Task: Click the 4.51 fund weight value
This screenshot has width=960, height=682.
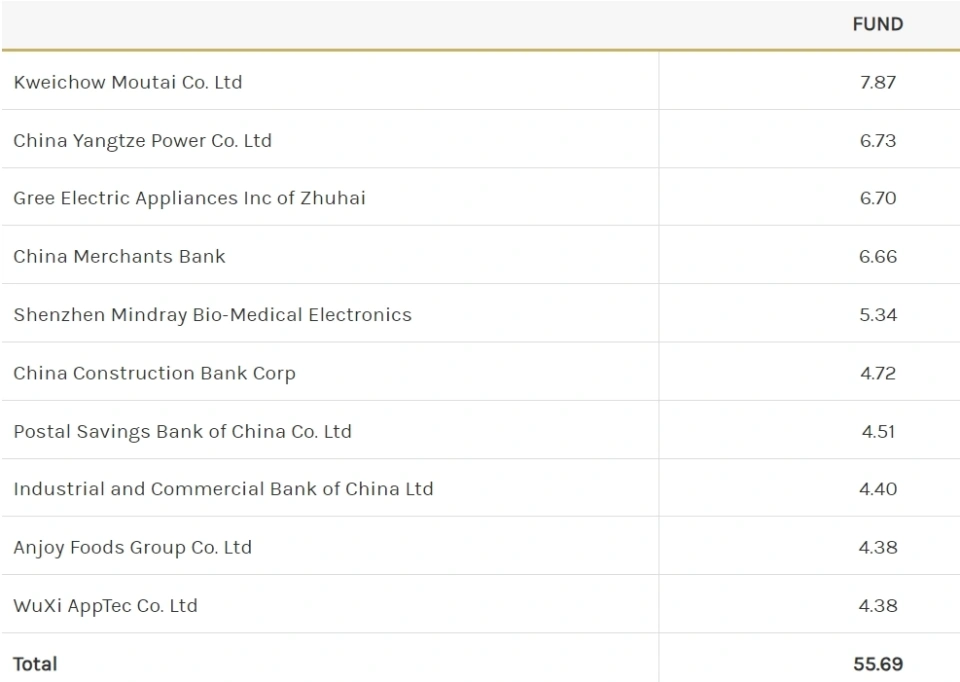Action: (878, 431)
